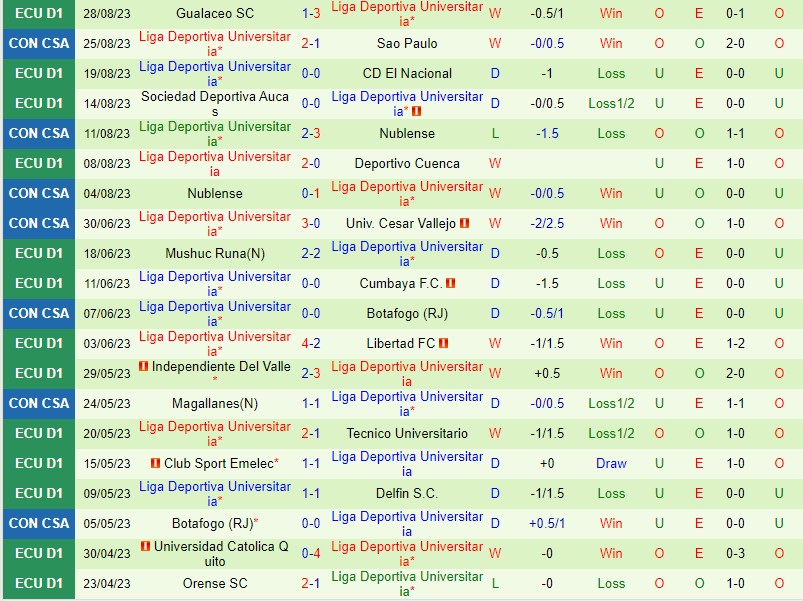
Task: Click the Win result in the top row
Action: [x=612, y=14]
